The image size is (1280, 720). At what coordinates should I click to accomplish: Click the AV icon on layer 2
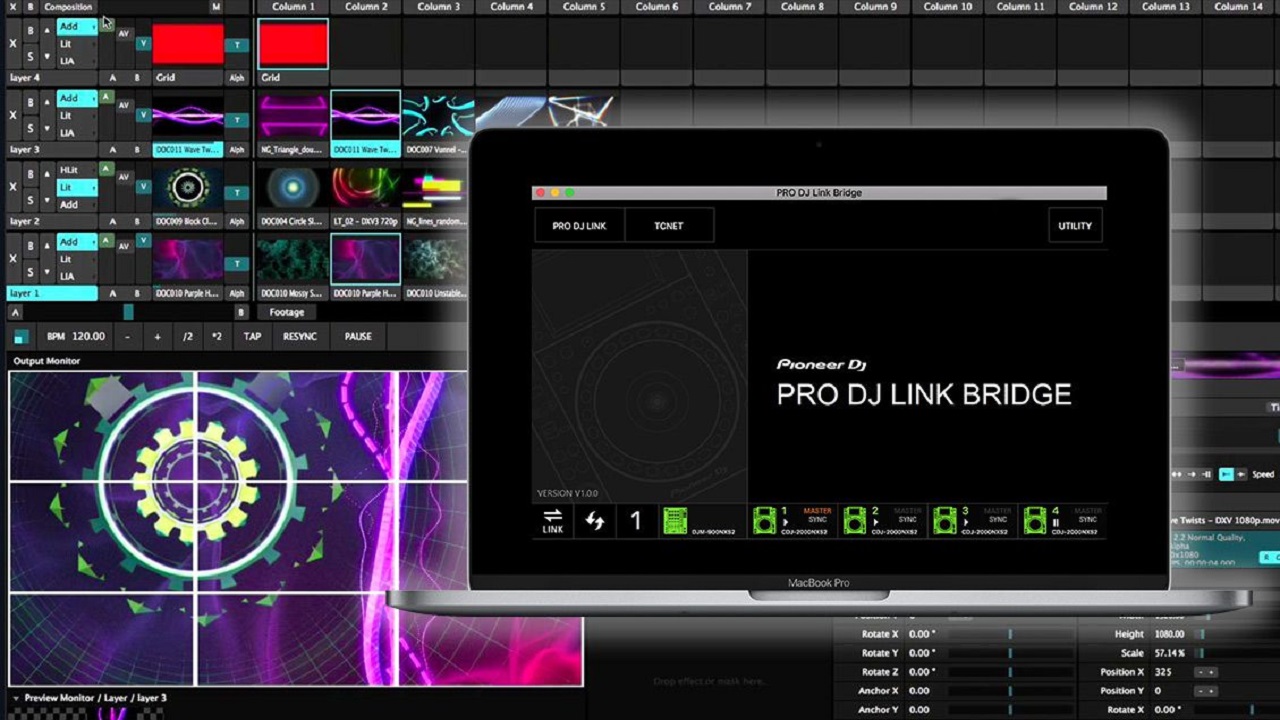pyautogui.click(x=123, y=177)
